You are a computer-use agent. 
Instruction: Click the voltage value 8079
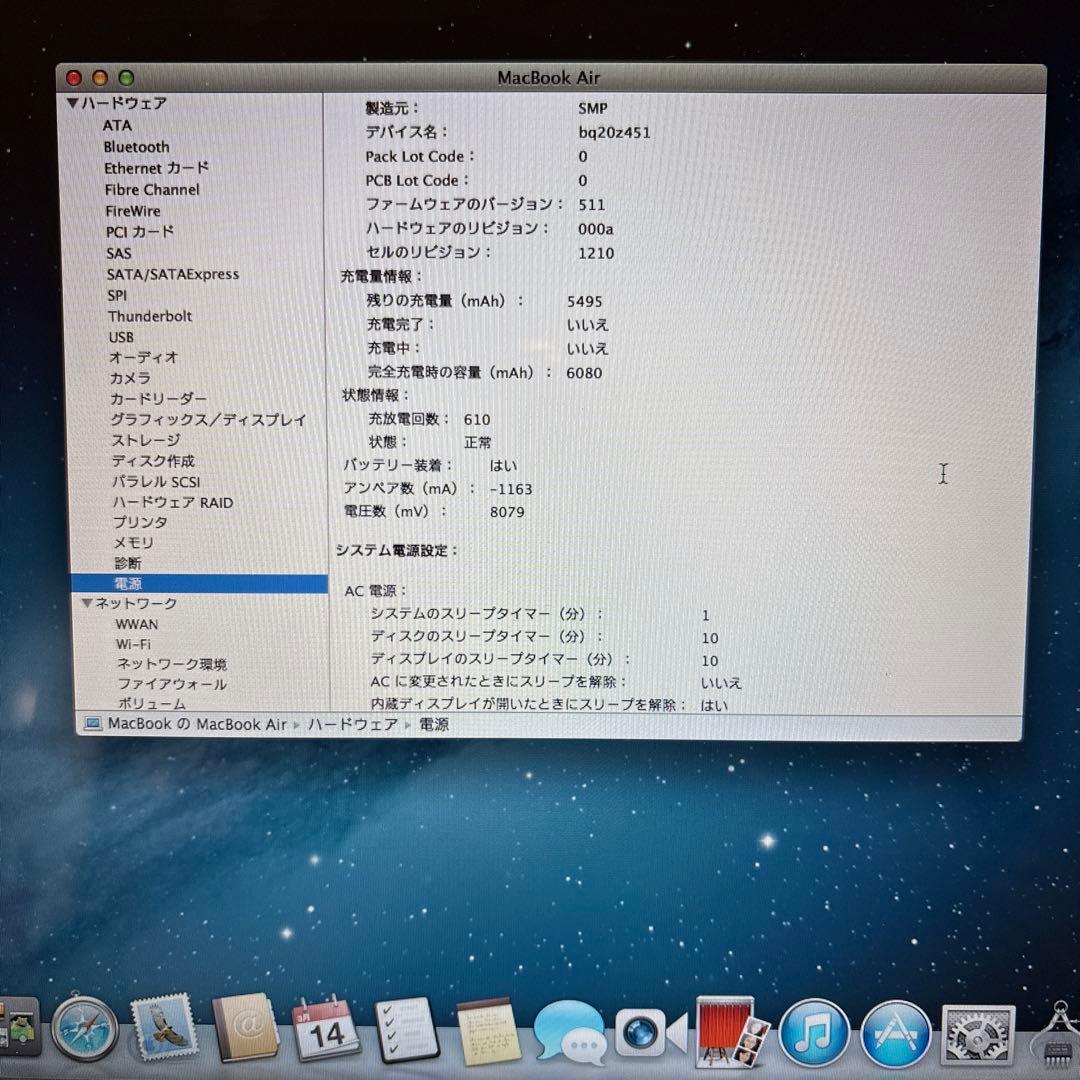(x=508, y=512)
